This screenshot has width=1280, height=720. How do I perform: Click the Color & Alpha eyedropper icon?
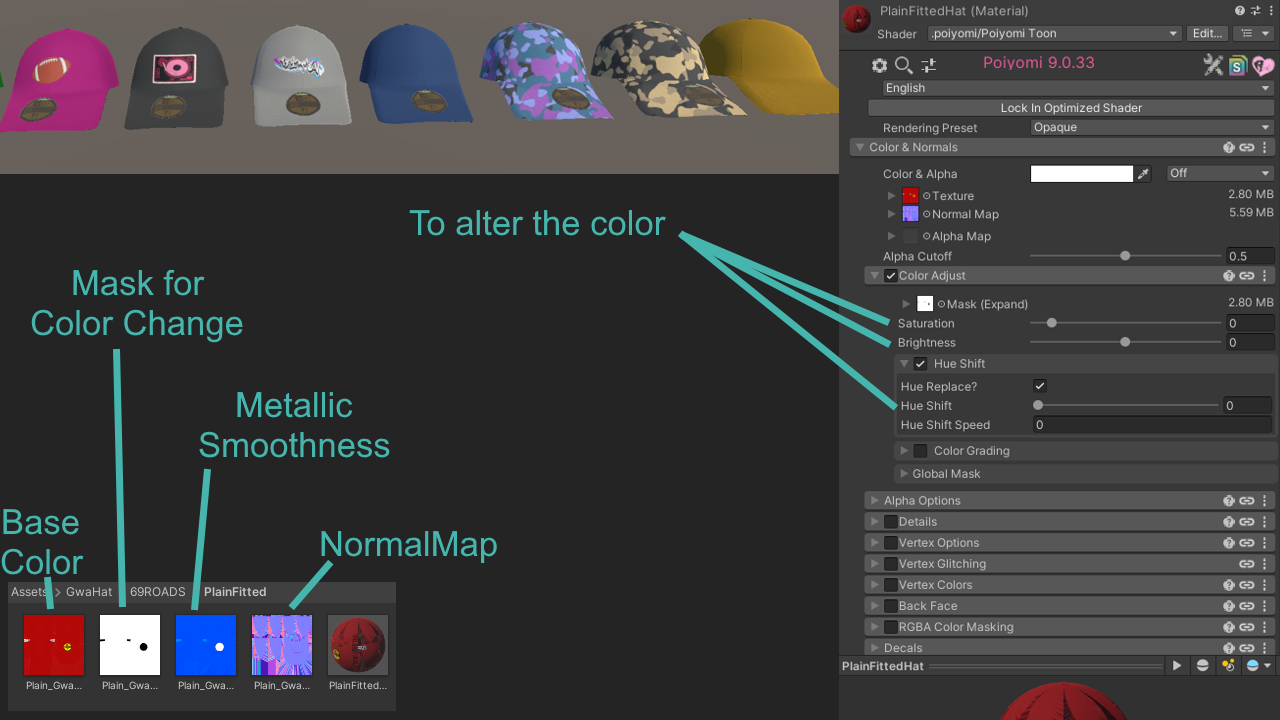coord(1144,174)
